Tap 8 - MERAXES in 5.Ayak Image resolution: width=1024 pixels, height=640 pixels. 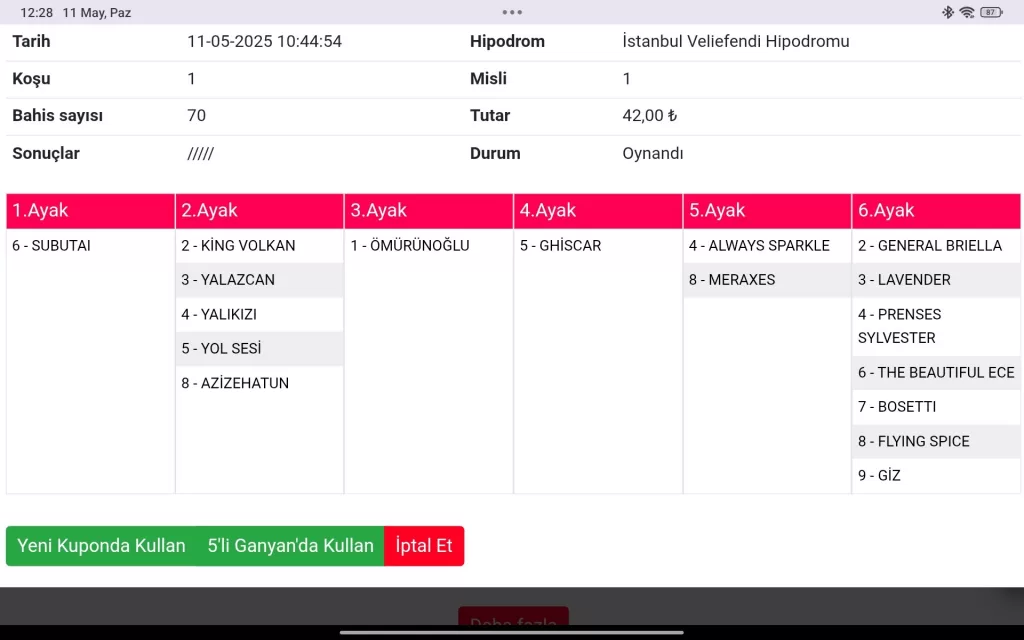coord(732,280)
